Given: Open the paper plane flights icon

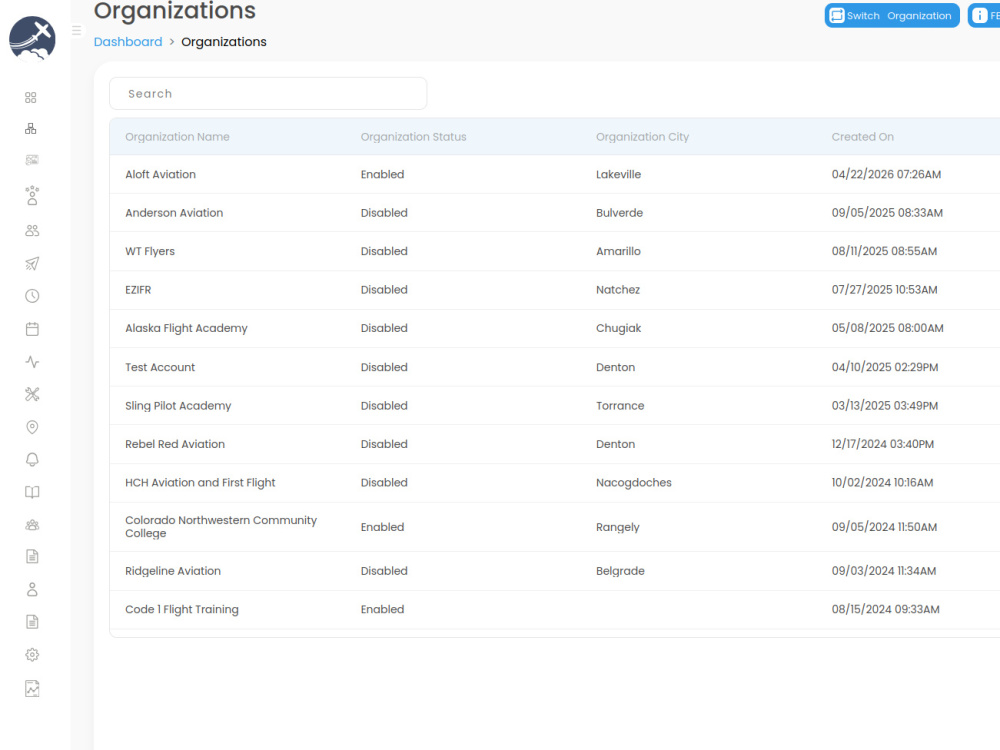Looking at the screenshot, I should coord(32,263).
